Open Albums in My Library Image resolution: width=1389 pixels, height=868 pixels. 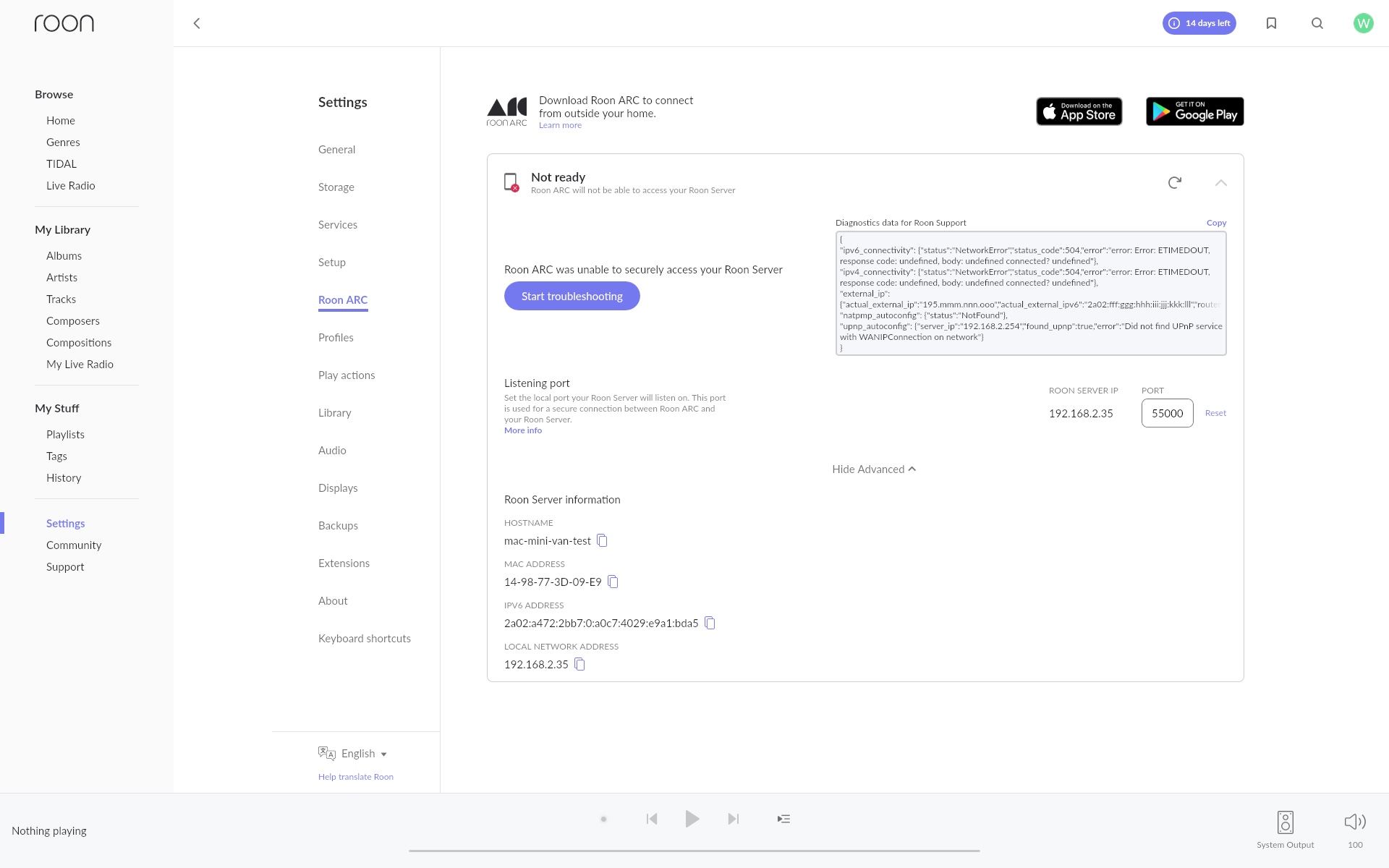[x=64, y=256]
